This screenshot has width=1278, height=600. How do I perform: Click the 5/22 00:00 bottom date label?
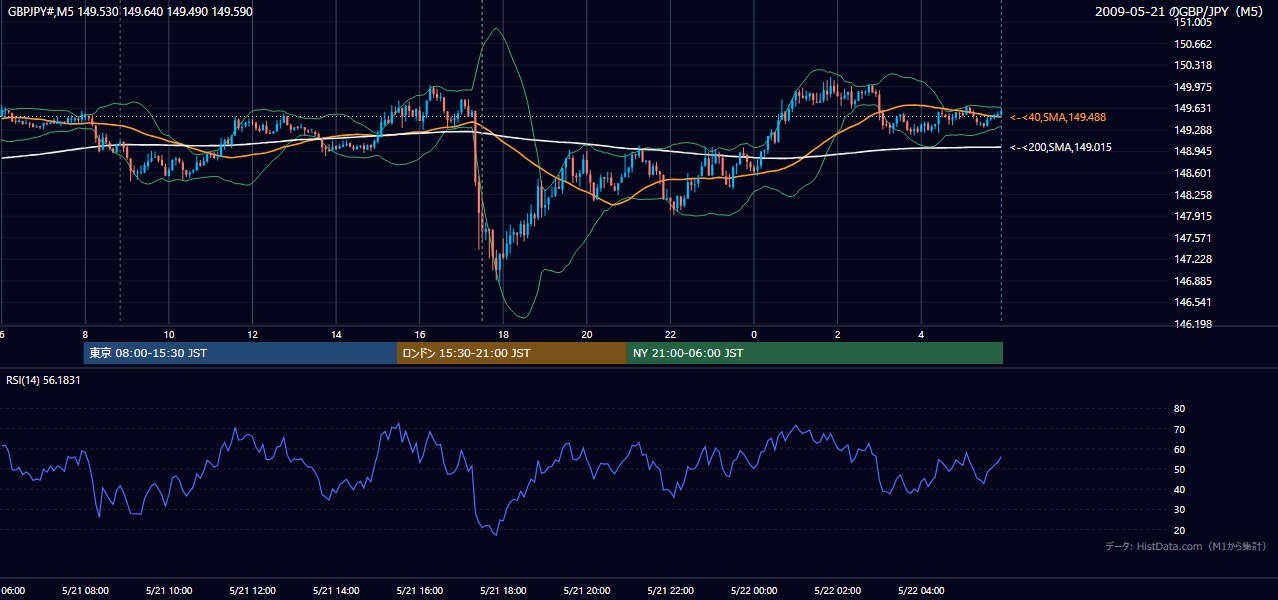tap(754, 591)
